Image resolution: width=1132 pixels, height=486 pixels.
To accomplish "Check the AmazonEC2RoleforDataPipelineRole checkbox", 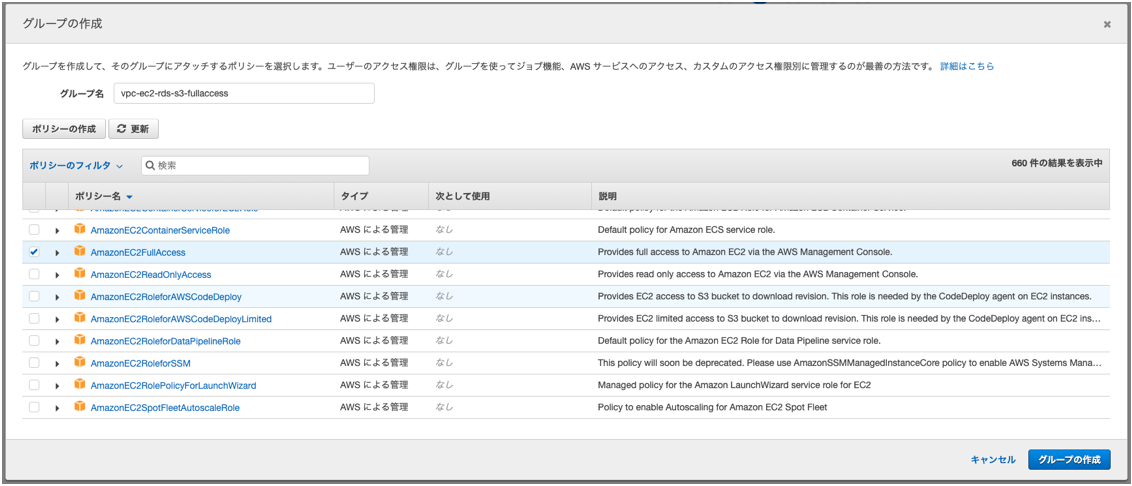I will point(34,341).
